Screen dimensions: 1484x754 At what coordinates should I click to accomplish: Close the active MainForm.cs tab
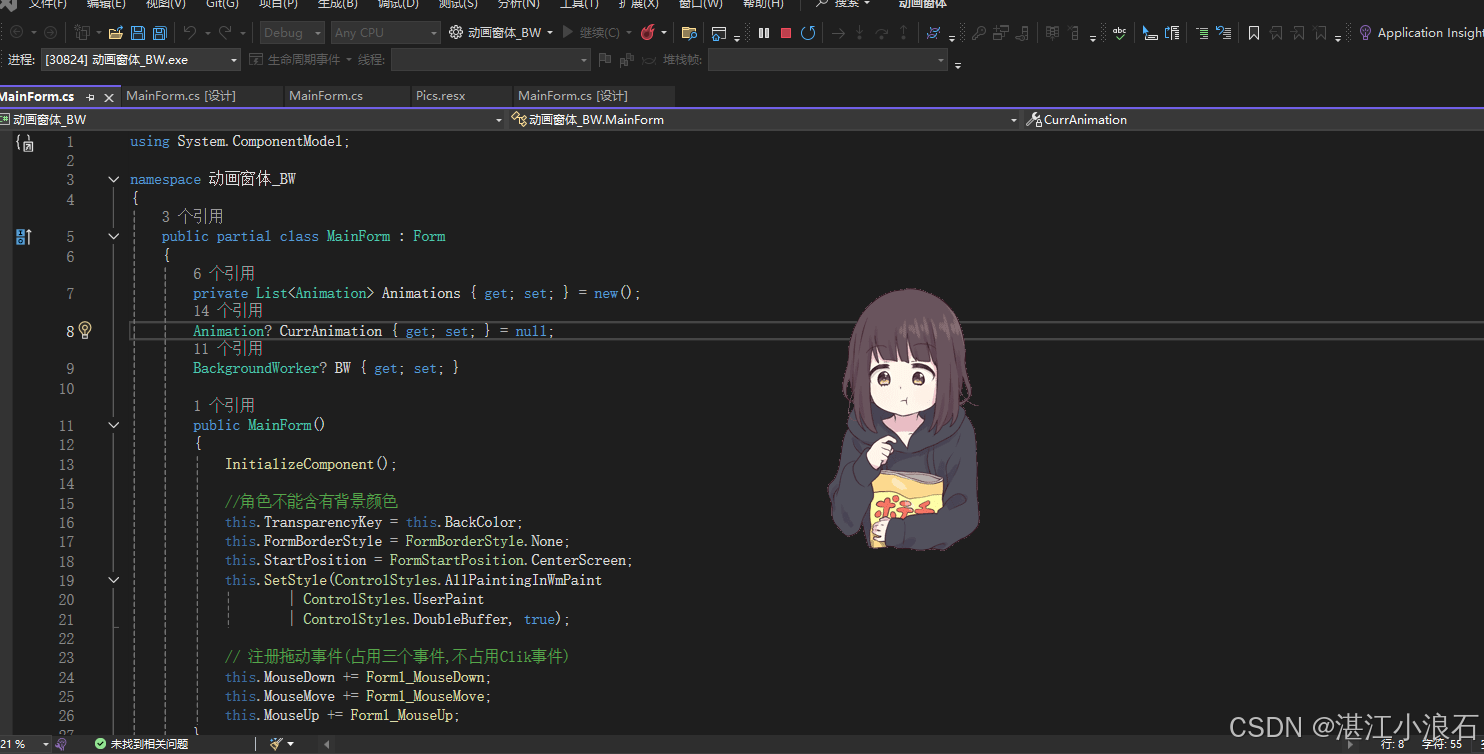109,97
